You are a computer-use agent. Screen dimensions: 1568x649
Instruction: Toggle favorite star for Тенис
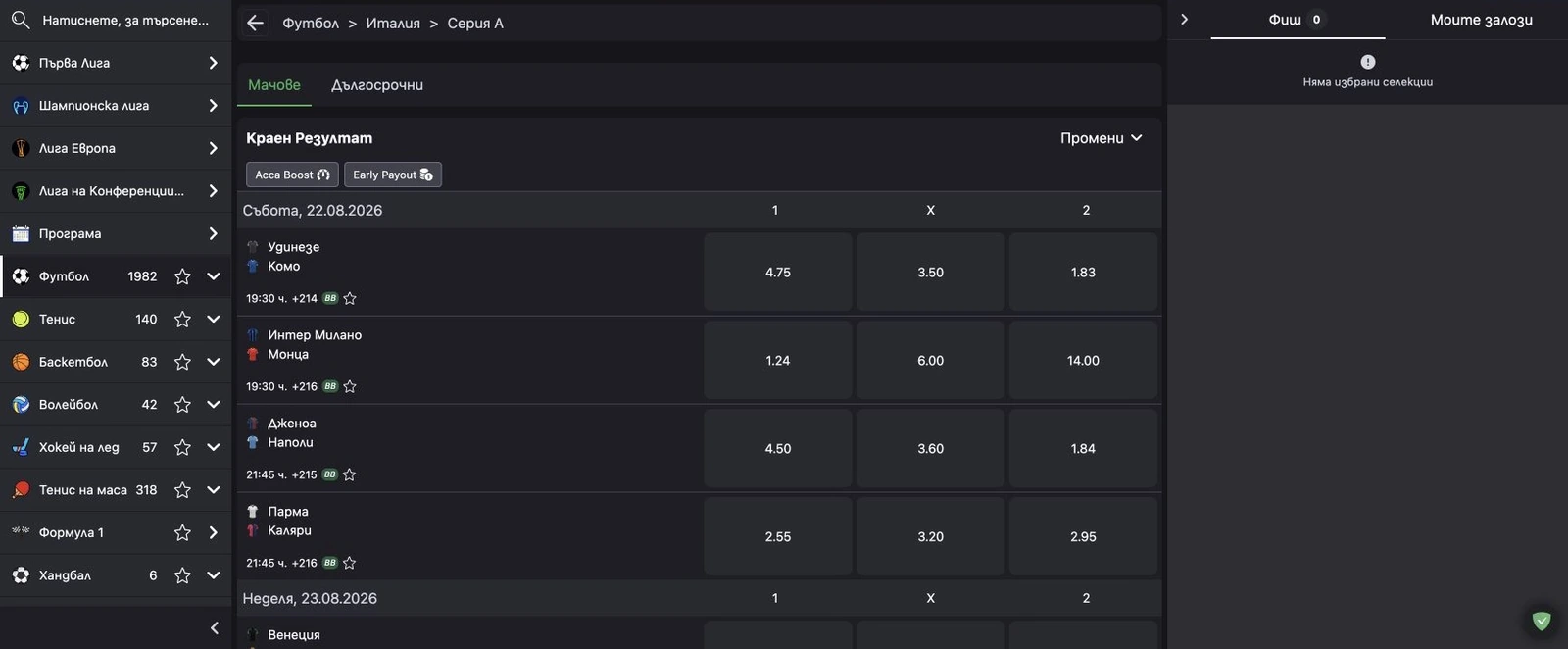click(182, 319)
